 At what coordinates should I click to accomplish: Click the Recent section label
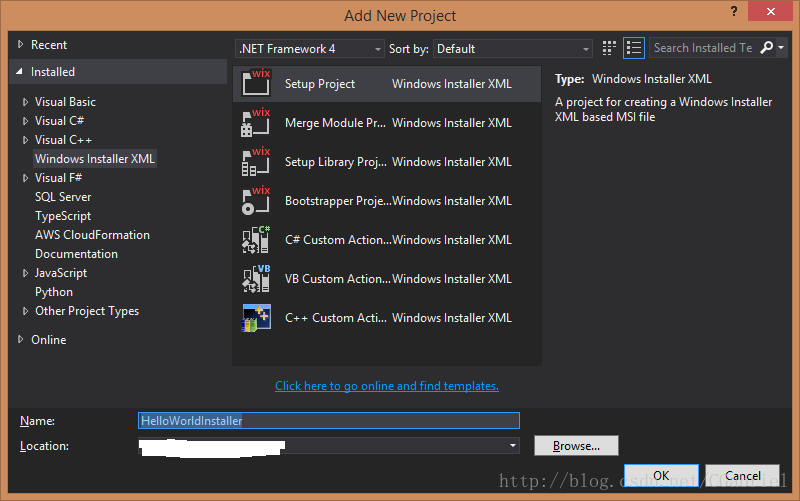coord(48,45)
